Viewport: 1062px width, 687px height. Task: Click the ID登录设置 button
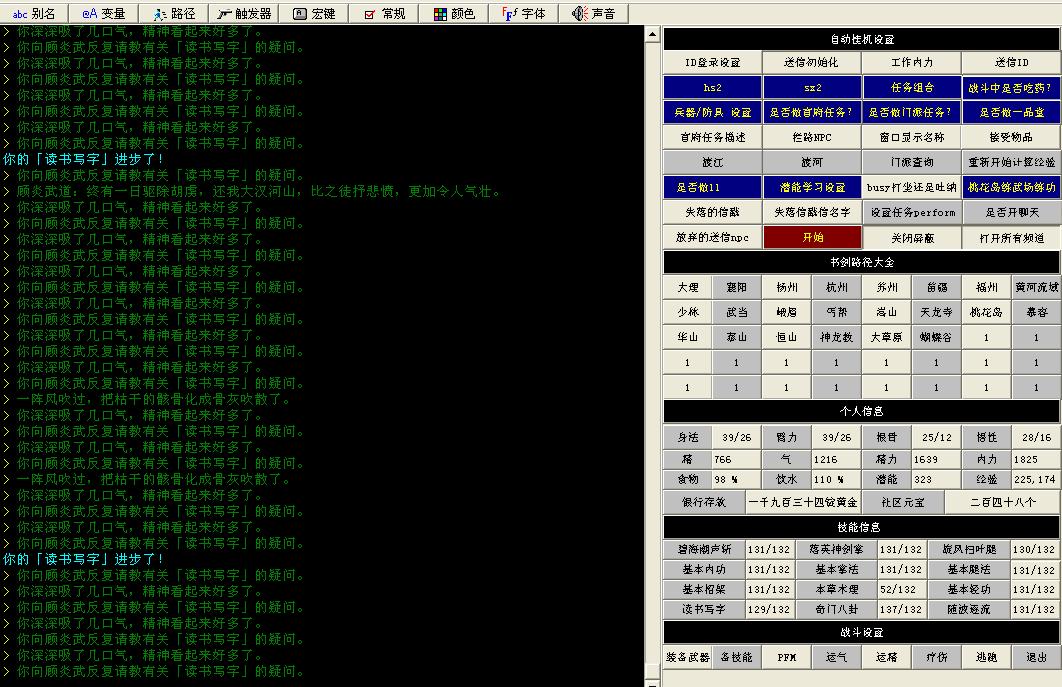tap(712, 62)
